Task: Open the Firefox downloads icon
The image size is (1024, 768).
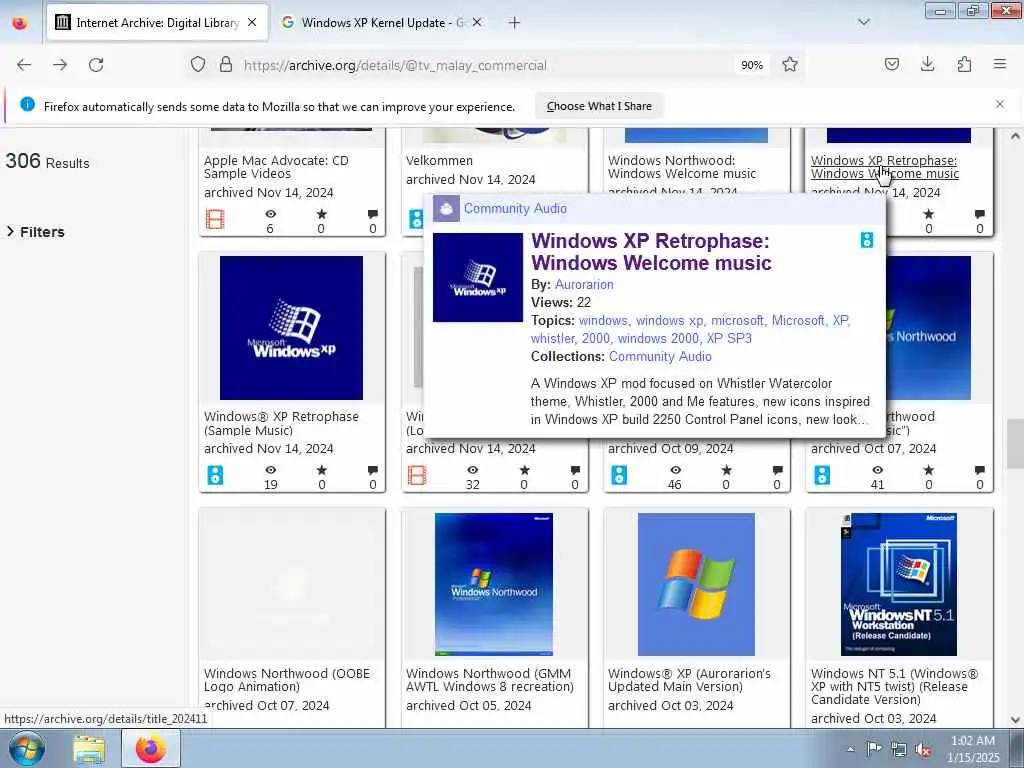Action: 927,65
